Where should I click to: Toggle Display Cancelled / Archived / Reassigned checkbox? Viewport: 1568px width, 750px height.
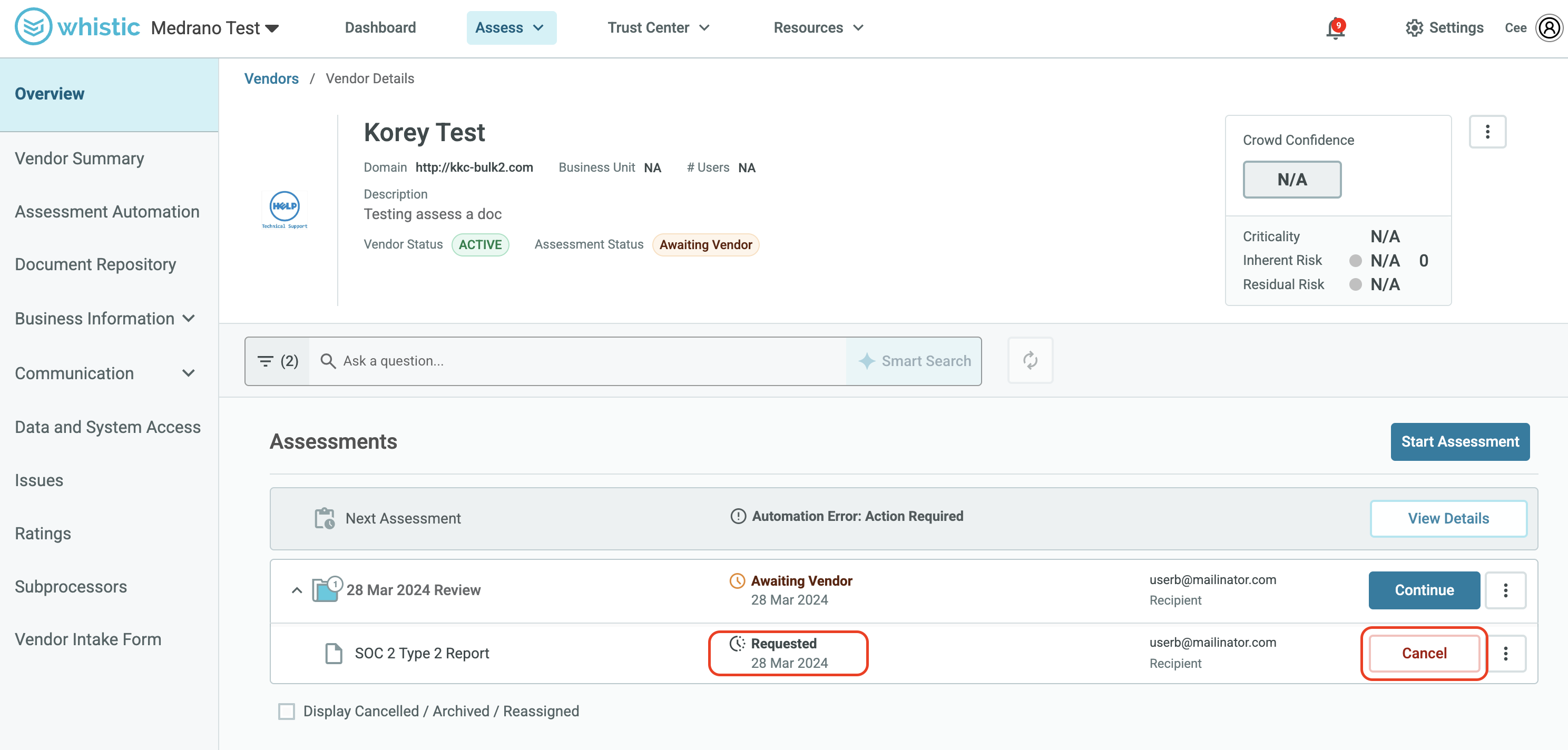click(x=286, y=711)
